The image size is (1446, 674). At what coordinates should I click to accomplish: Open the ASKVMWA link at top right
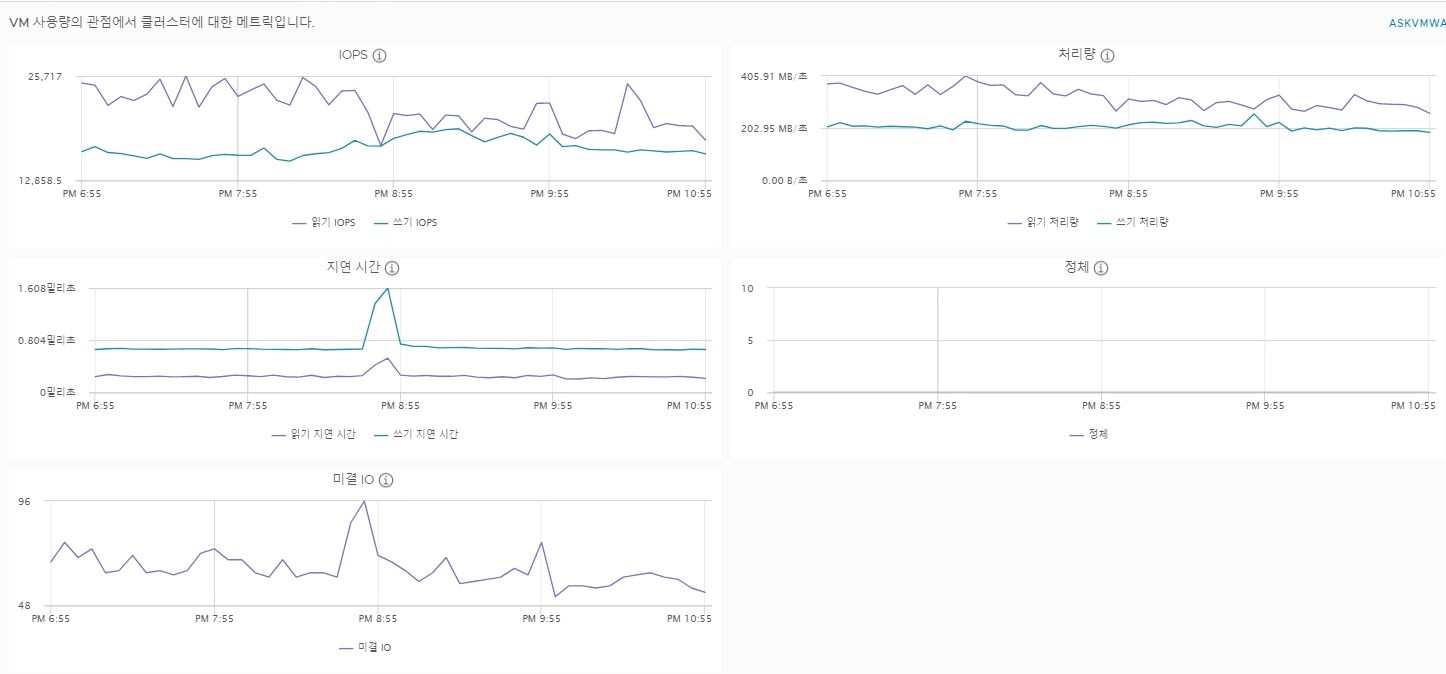pyautogui.click(x=1417, y=22)
